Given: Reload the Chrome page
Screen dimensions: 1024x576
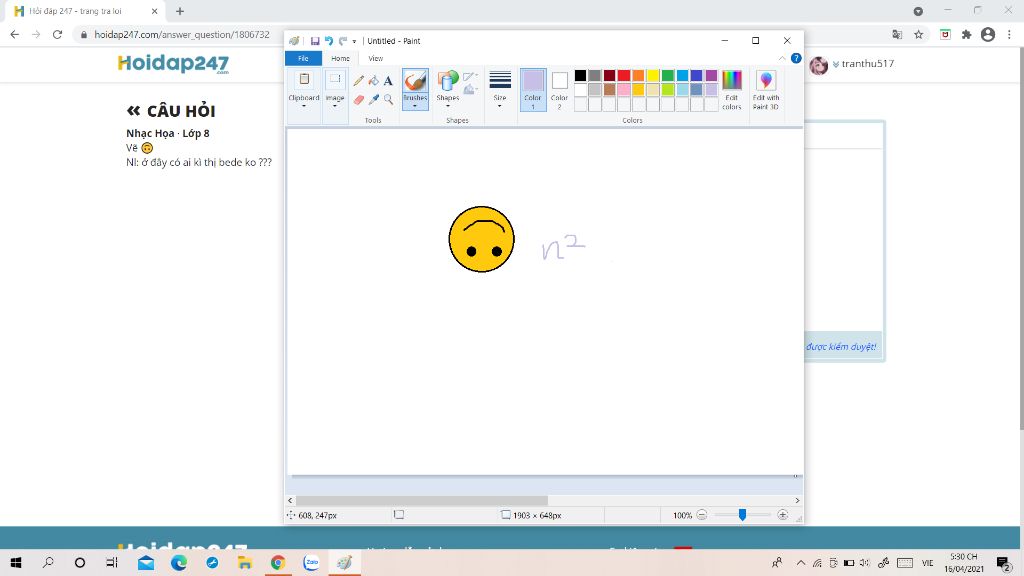Looking at the screenshot, I should [57, 35].
